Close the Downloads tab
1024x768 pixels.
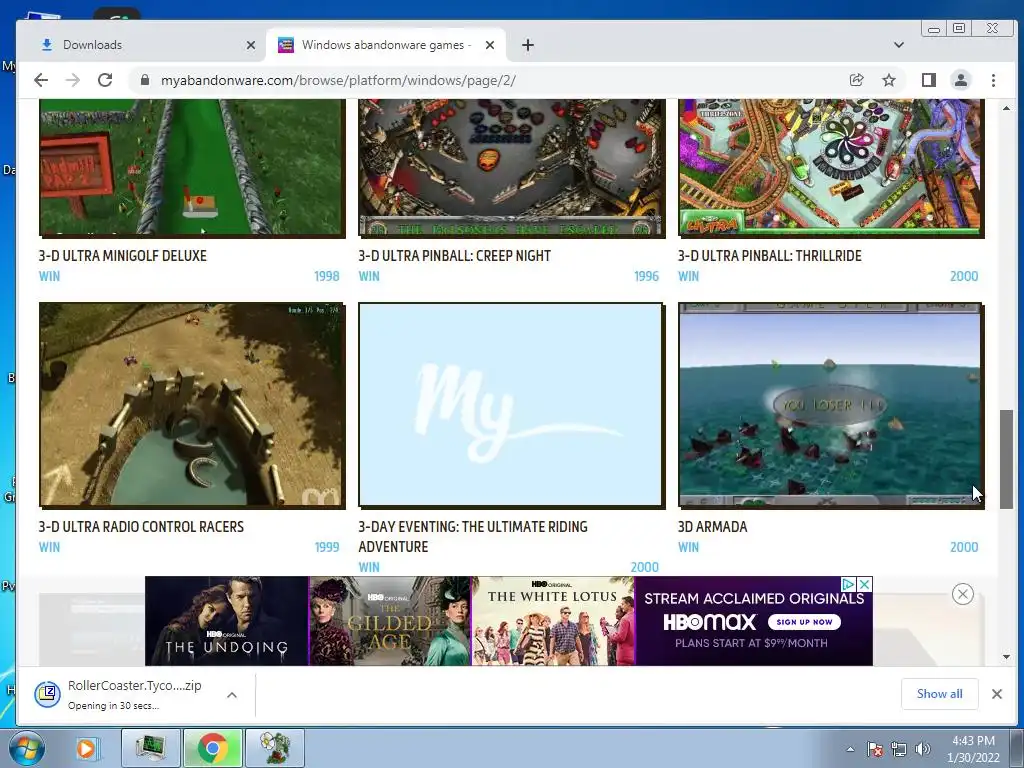pos(251,45)
